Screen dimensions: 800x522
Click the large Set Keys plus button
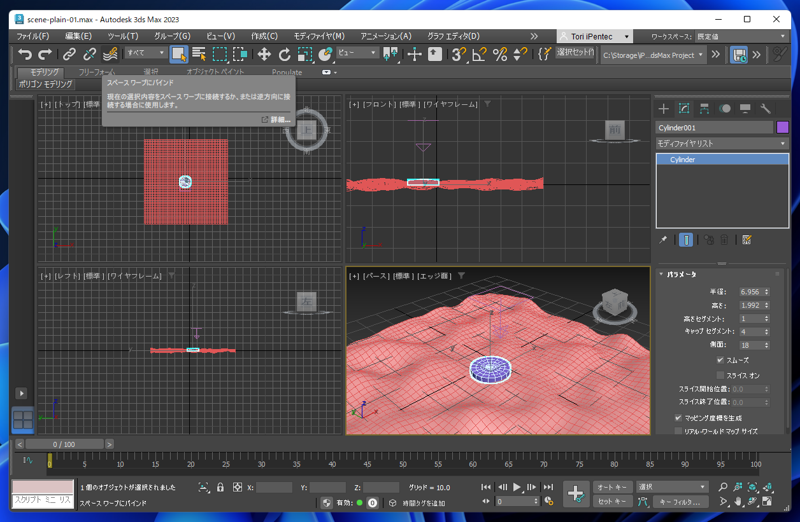(x=576, y=493)
